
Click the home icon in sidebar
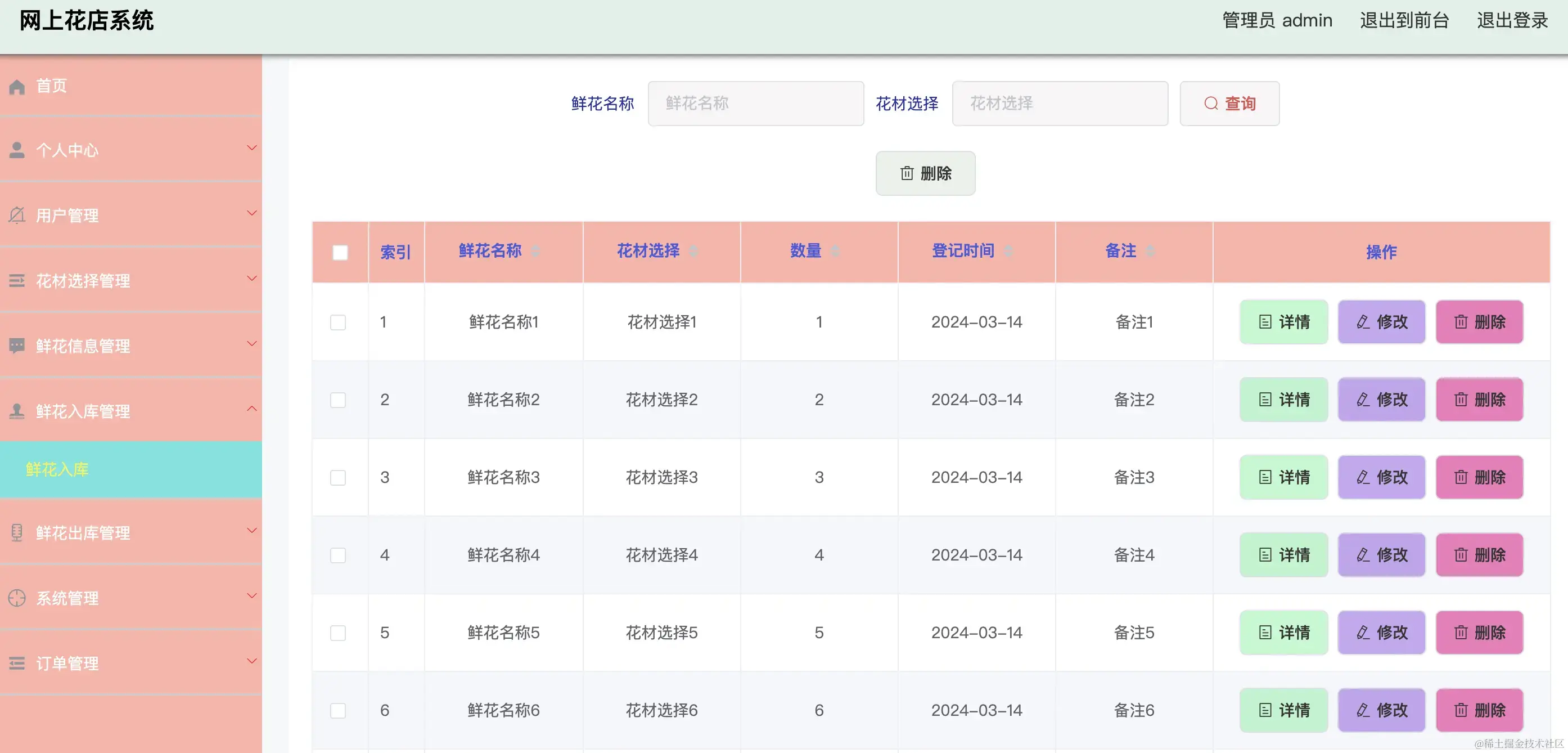(17, 87)
